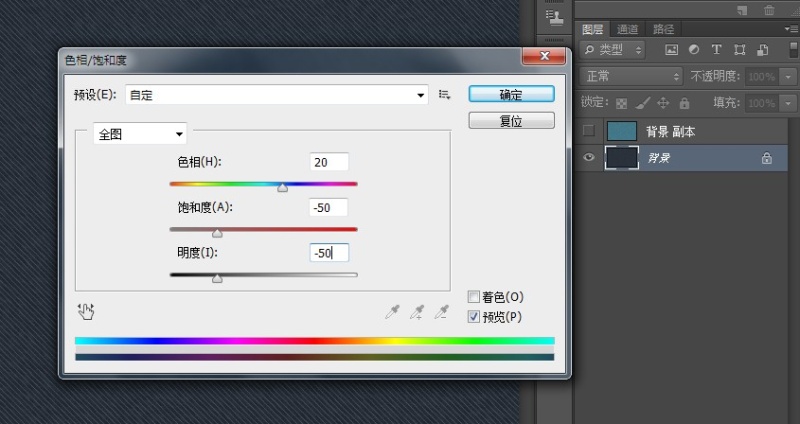Click the lock transparent pixels icon
The height and width of the screenshot is (424, 800).
pos(621,103)
